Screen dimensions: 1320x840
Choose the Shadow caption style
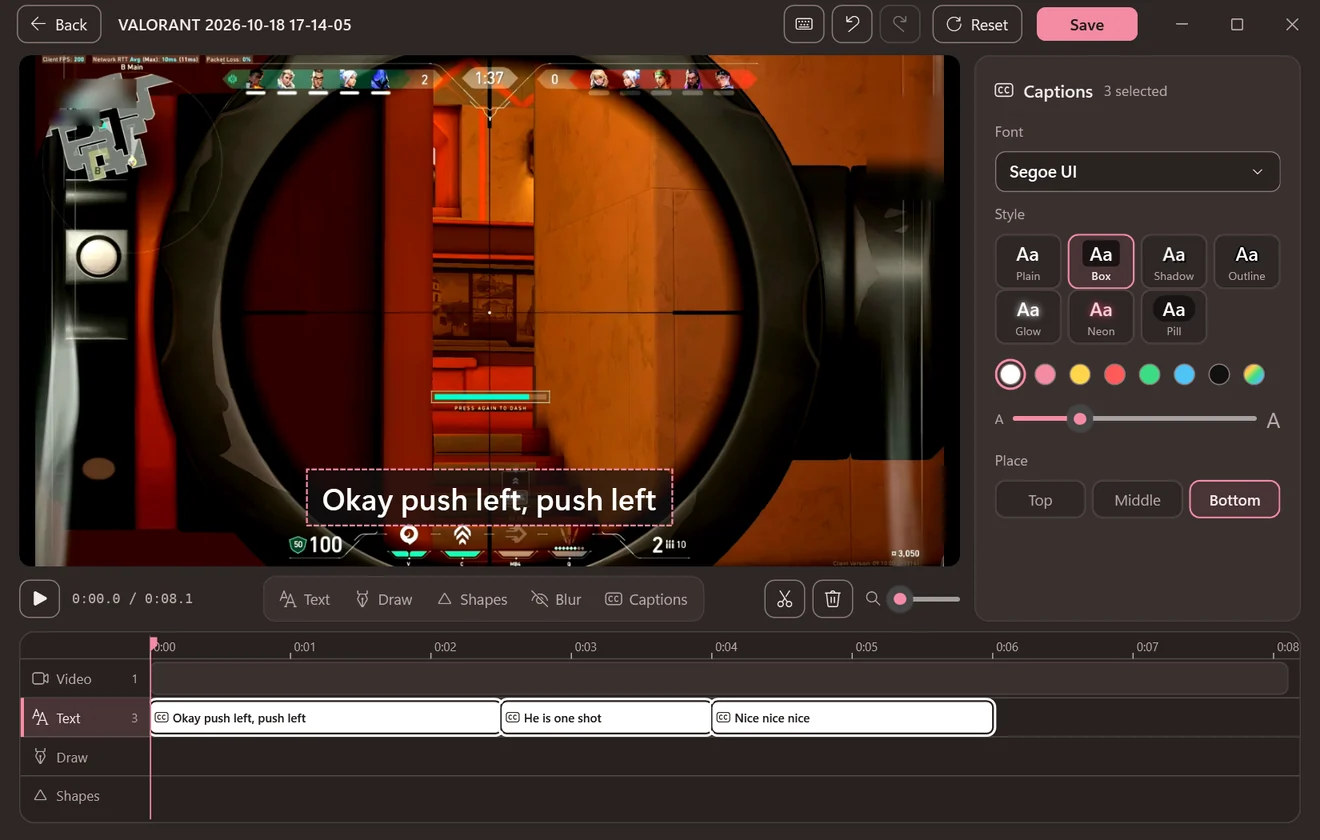tap(1174, 262)
